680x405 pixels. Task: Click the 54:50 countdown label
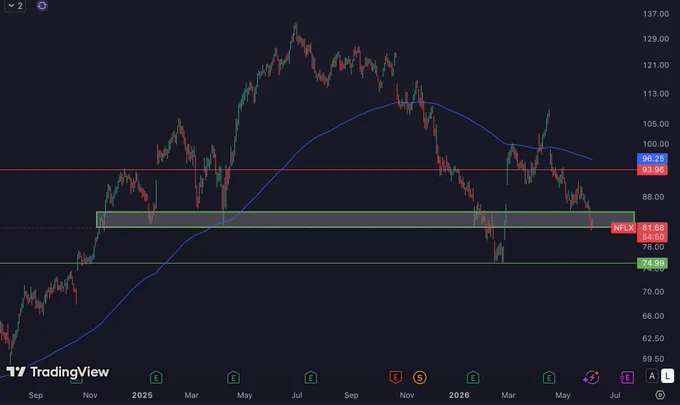[652, 237]
